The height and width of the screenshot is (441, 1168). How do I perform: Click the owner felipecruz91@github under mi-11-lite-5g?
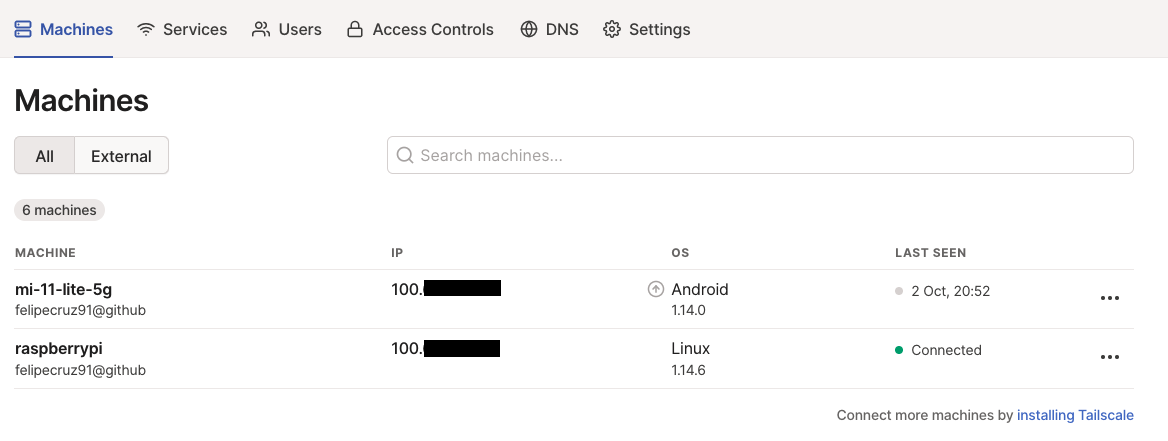pos(80,310)
